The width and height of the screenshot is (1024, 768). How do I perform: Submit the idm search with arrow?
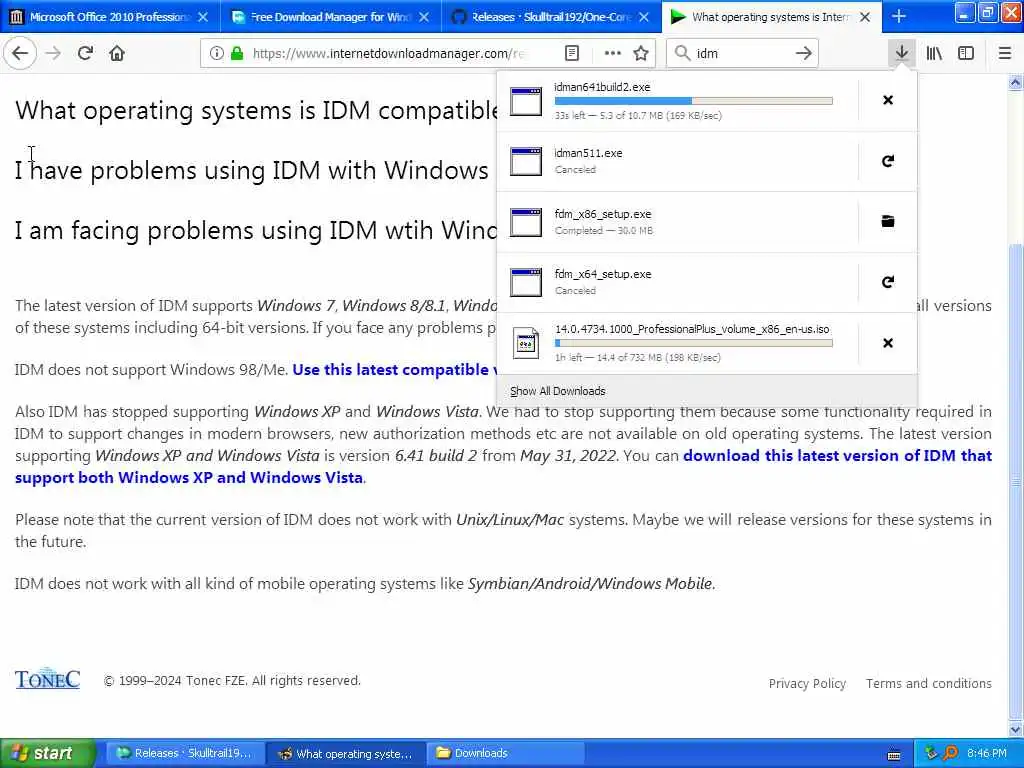[804, 54]
